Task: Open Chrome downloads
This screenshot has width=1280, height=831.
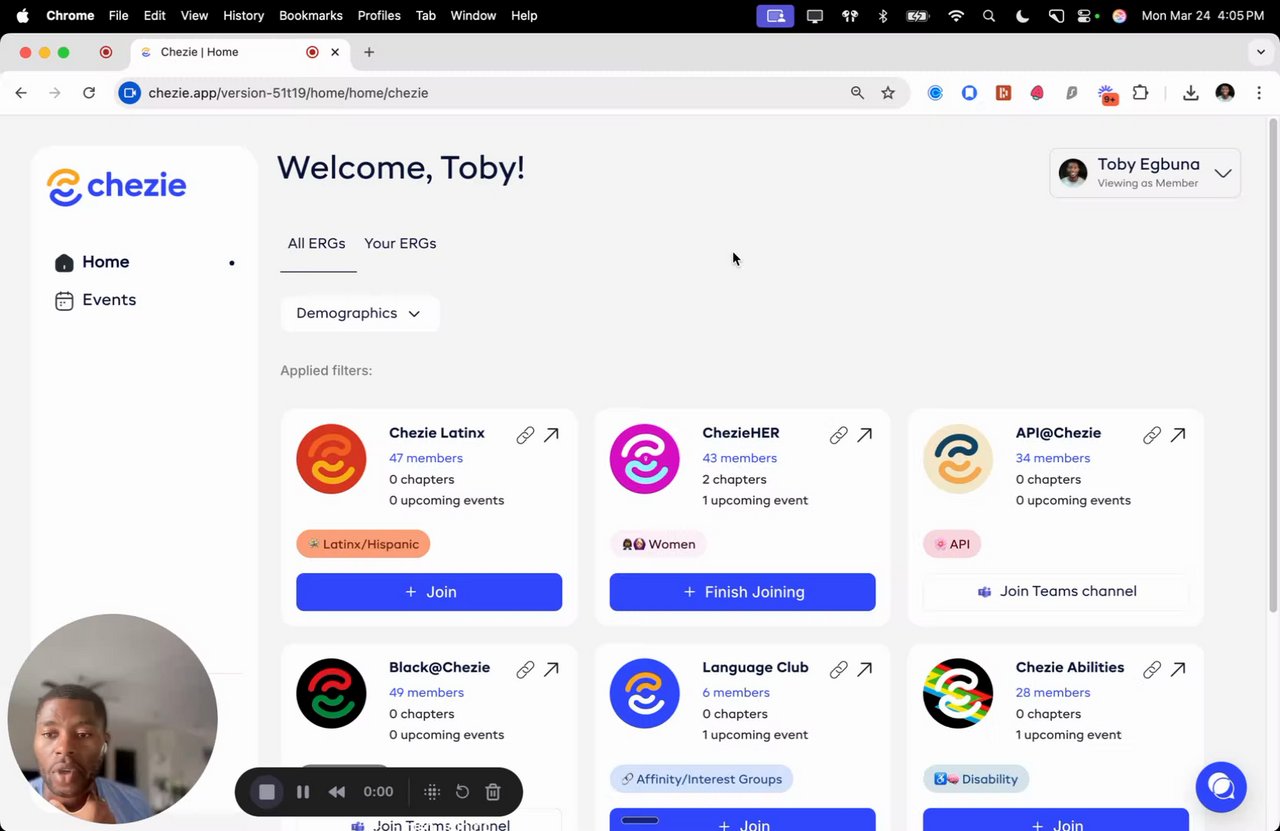Action: coord(1190,93)
